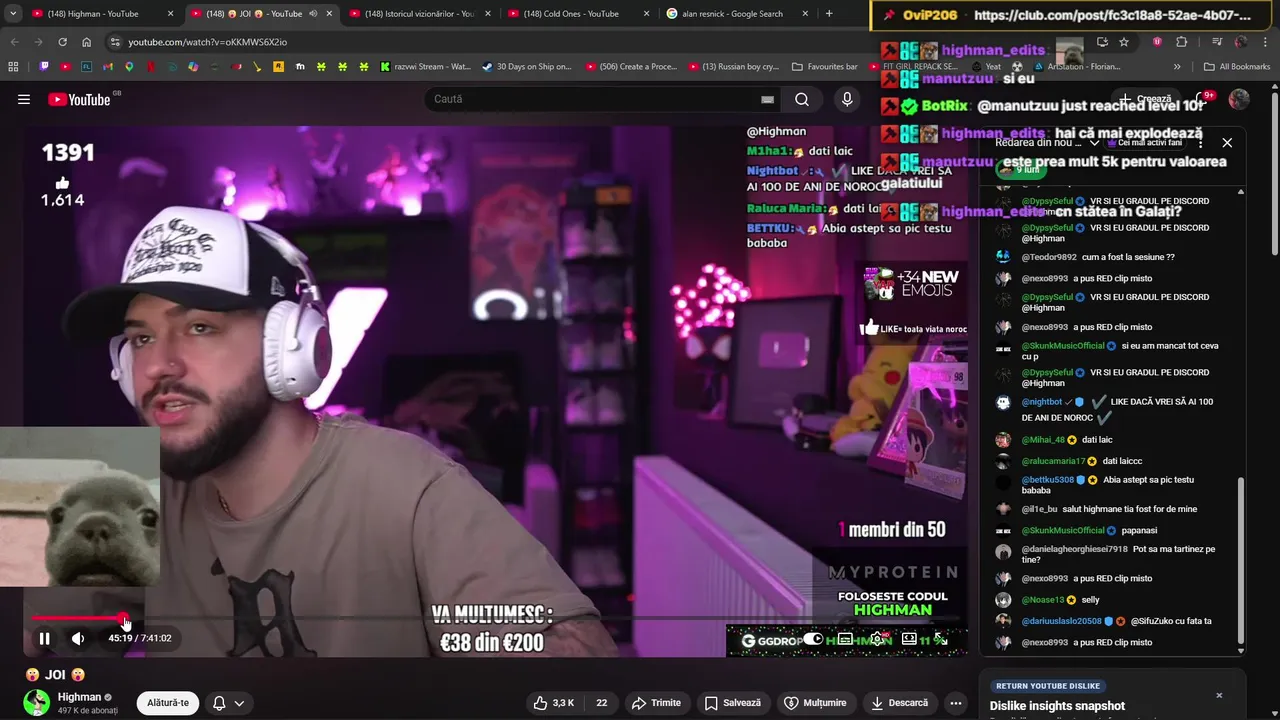
Task: Save the video with Salvează
Action: pyautogui.click(x=732, y=703)
